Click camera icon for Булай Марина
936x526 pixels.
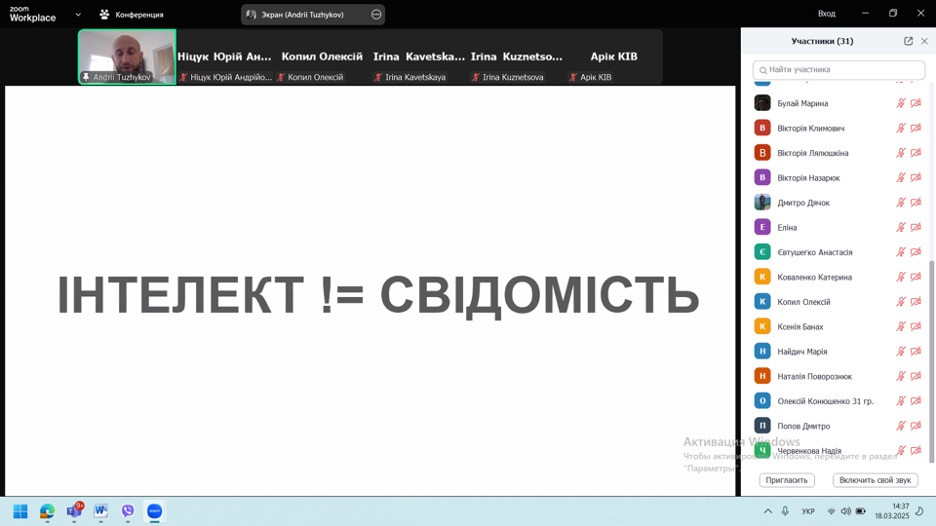(916, 103)
